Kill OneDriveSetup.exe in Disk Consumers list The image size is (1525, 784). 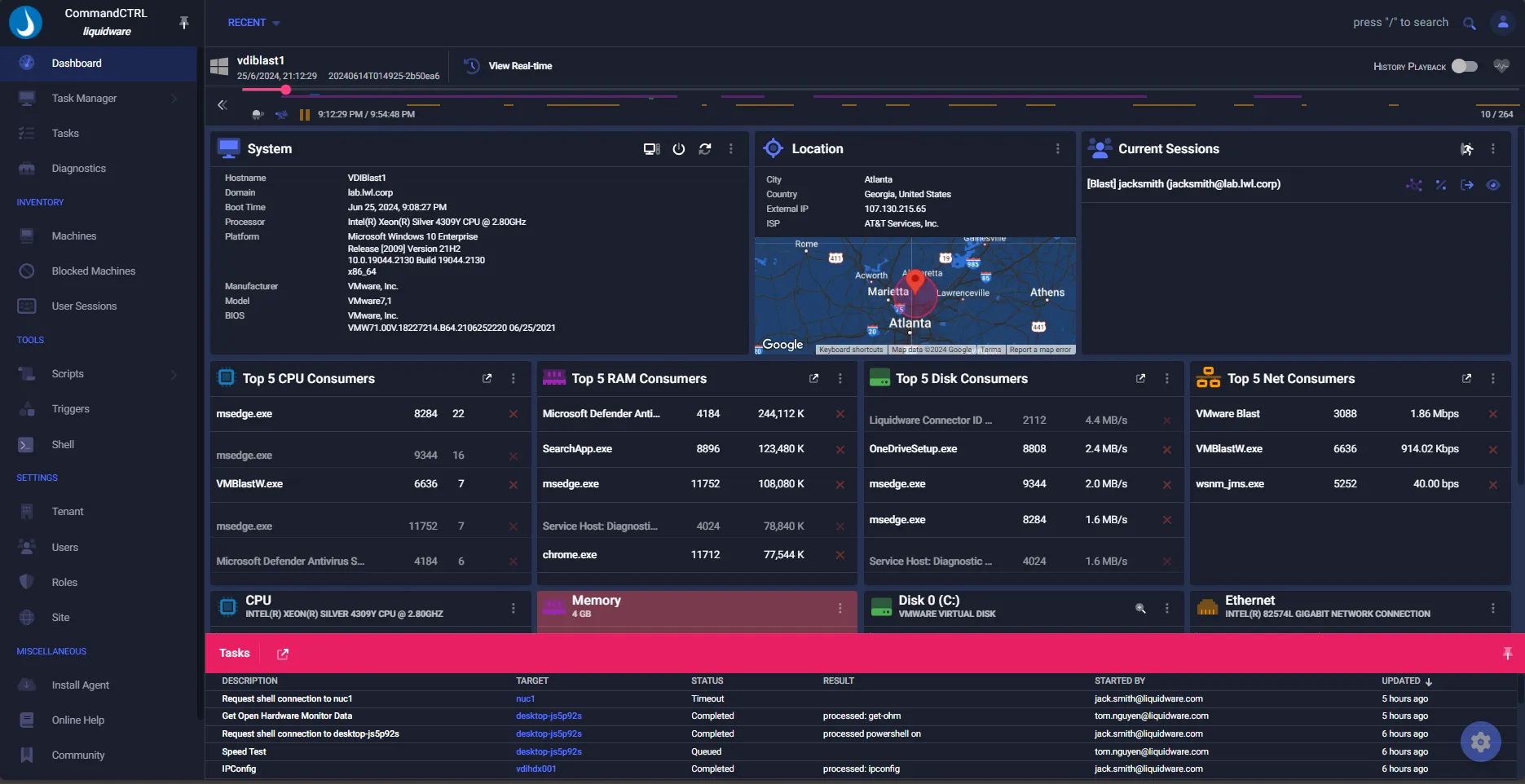[1166, 450]
